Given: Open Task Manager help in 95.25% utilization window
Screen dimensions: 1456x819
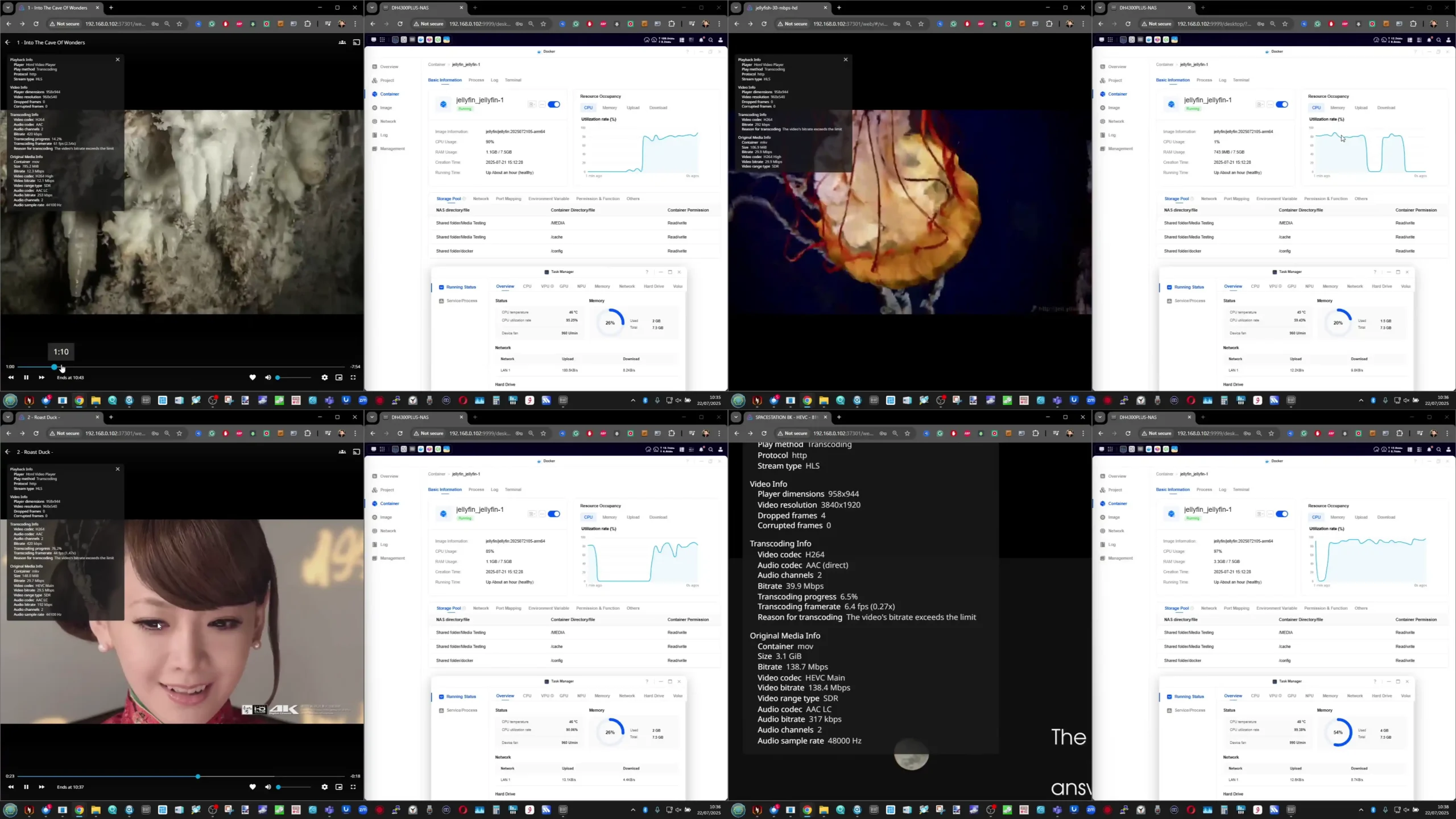Looking at the screenshot, I should [647, 272].
